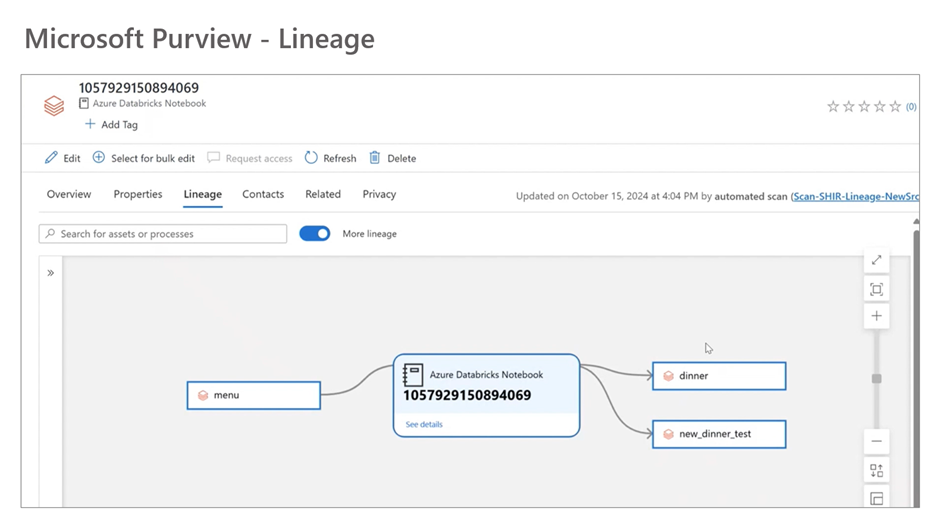This screenshot has height=528, width=940.
Task: Zoom out with the minus icon
Action: tap(876, 442)
